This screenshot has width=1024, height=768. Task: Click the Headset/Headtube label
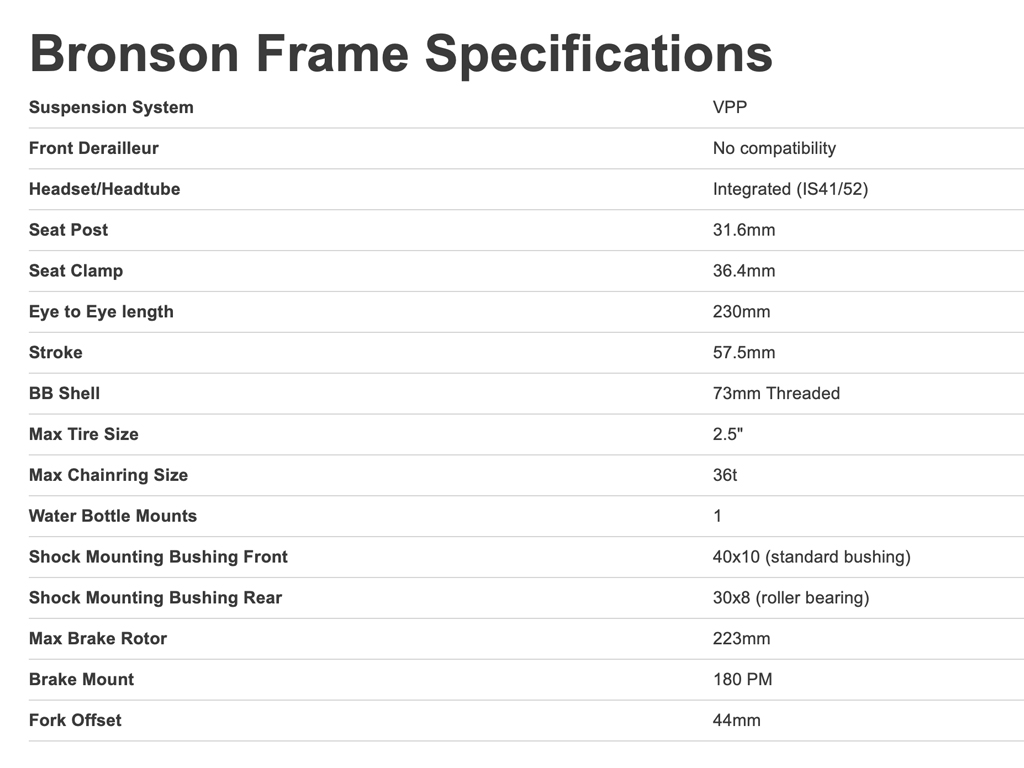click(x=104, y=189)
